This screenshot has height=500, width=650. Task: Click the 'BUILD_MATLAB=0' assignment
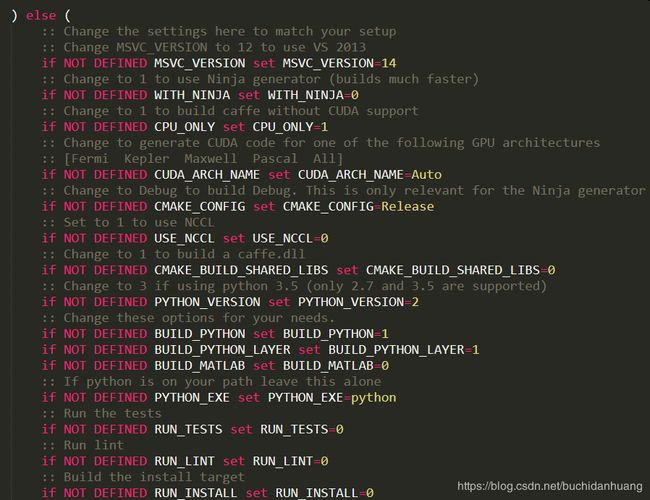pos(335,366)
